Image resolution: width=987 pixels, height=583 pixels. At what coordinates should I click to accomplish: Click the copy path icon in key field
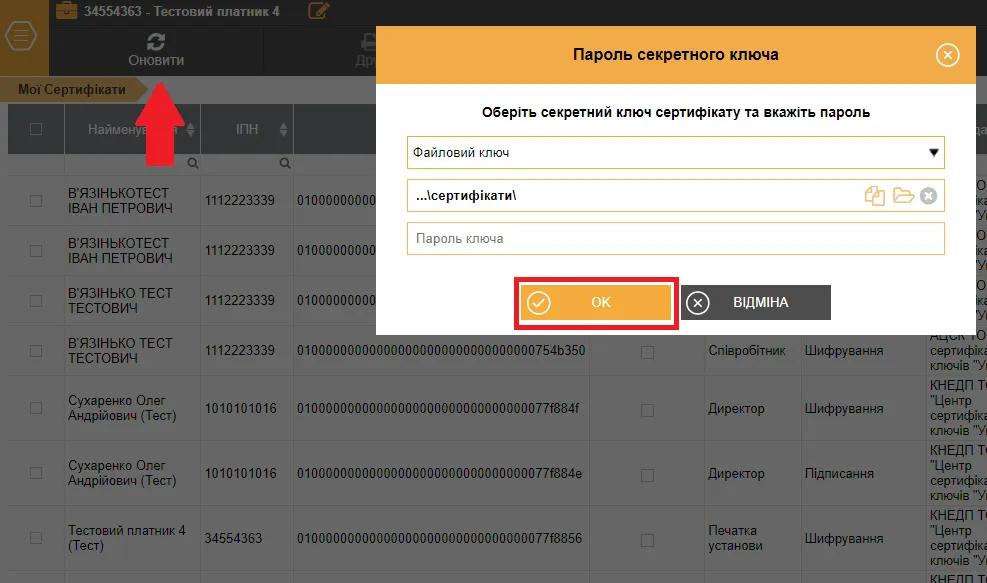point(875,196)
